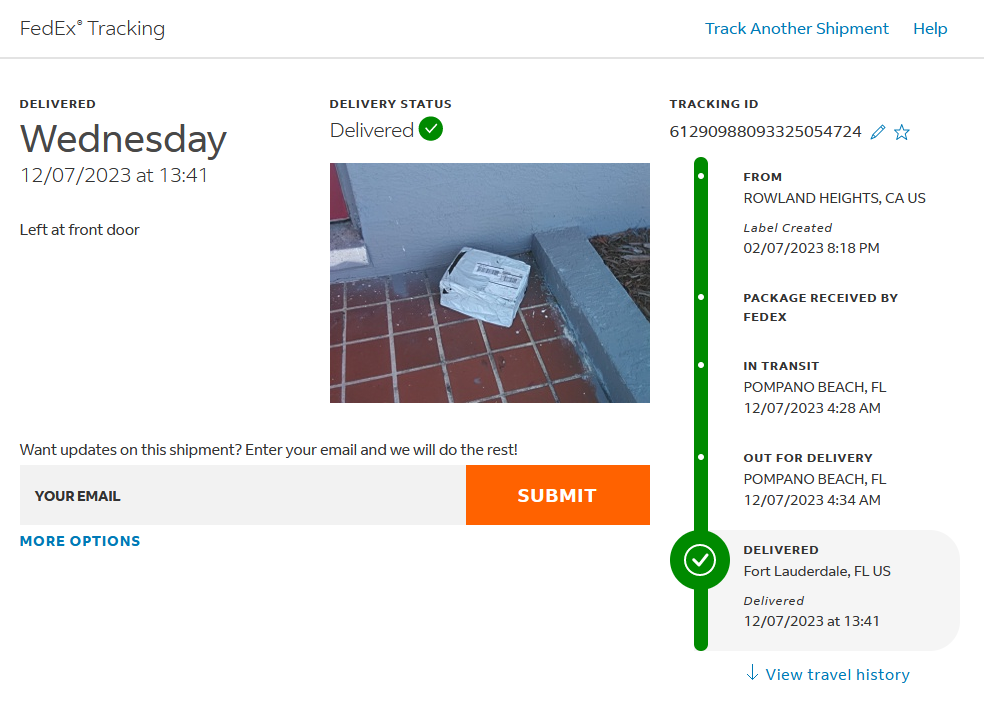
Task: Open Track Another Shipment
Action: pyautogui.click(x=796, y=29)
